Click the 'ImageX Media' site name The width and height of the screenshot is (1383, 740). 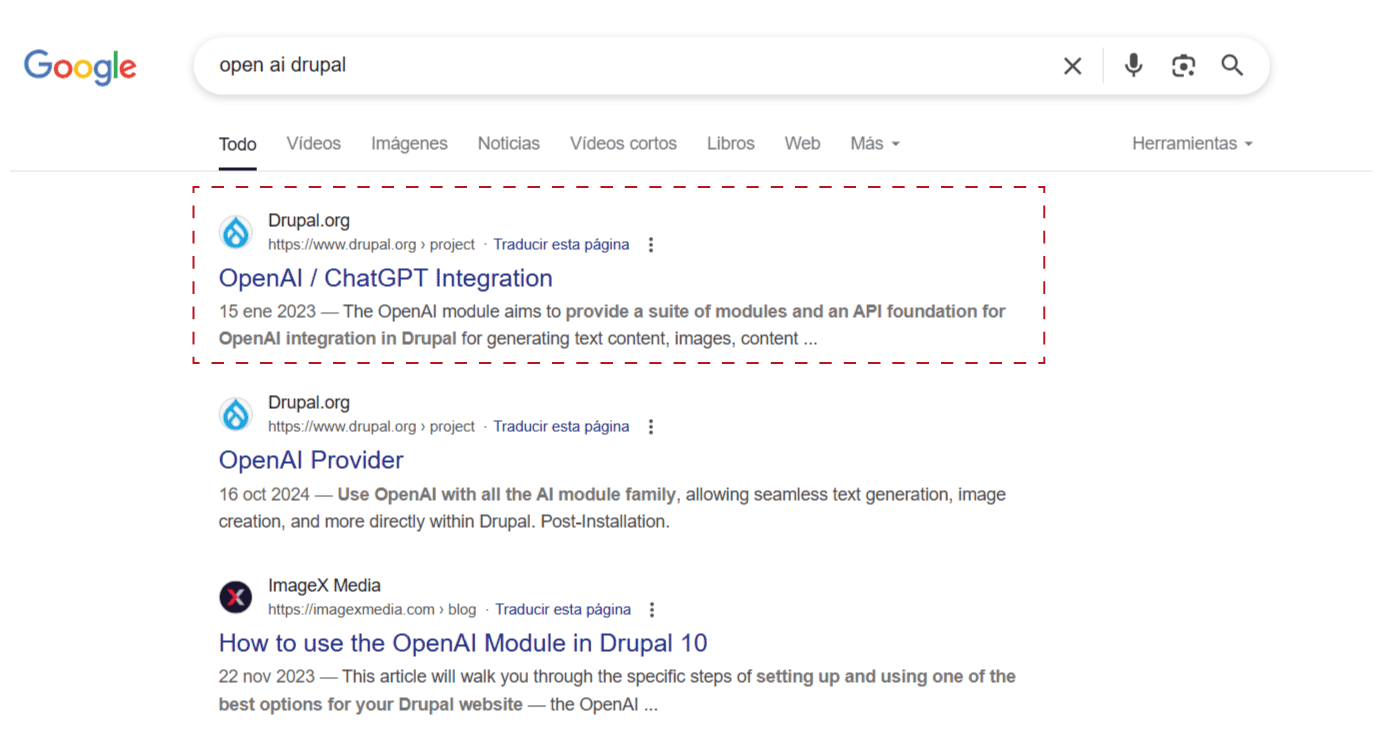coord(324,586)
